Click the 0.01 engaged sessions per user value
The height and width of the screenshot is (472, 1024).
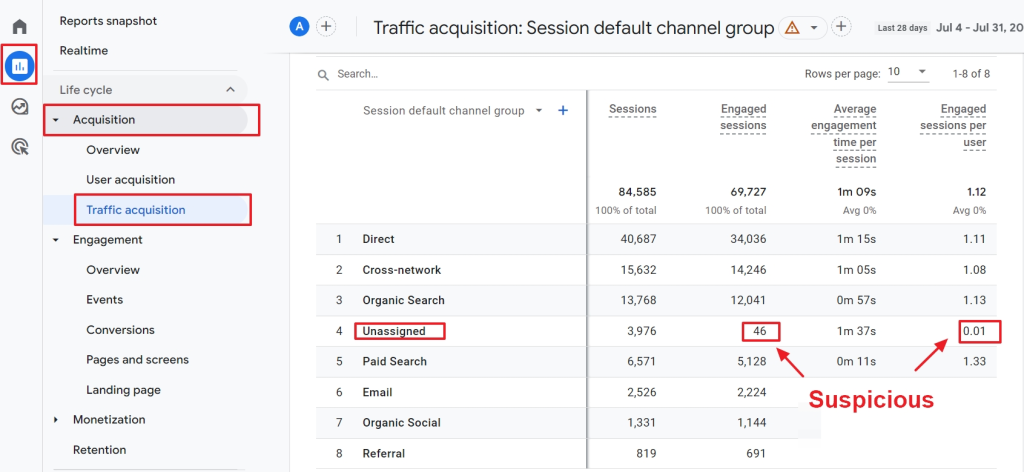(x=974, y=332)
